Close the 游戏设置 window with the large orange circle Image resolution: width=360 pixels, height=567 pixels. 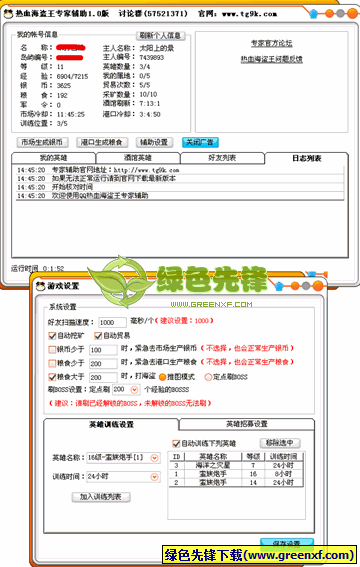coord(318,286)
